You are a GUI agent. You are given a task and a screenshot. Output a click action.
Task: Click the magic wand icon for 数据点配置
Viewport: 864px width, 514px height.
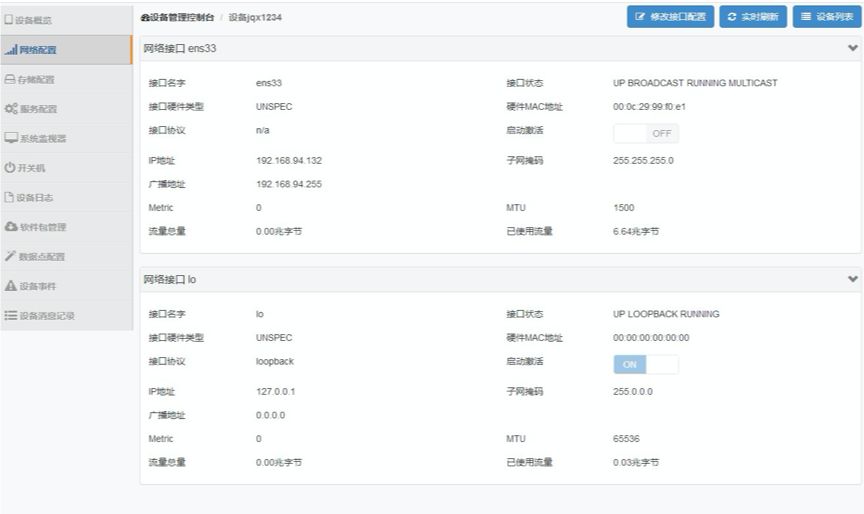point(10,256)
